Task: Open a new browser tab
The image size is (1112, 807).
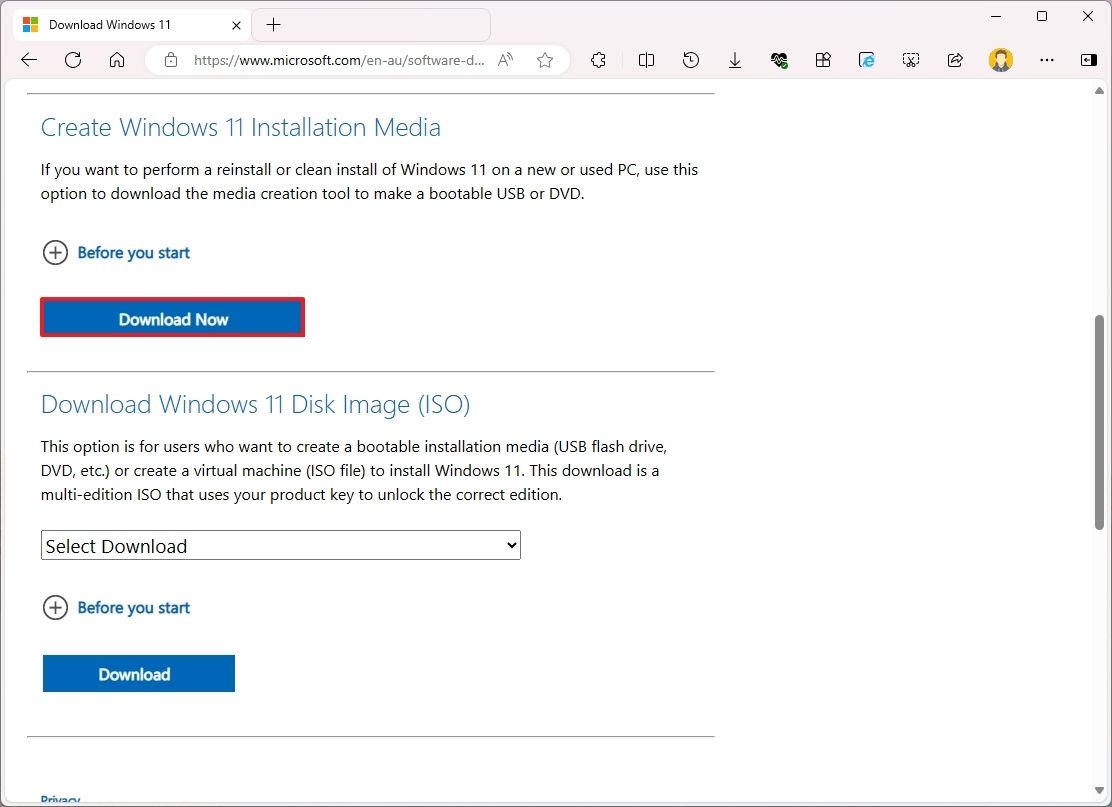Action: click(x=273, y=24)
